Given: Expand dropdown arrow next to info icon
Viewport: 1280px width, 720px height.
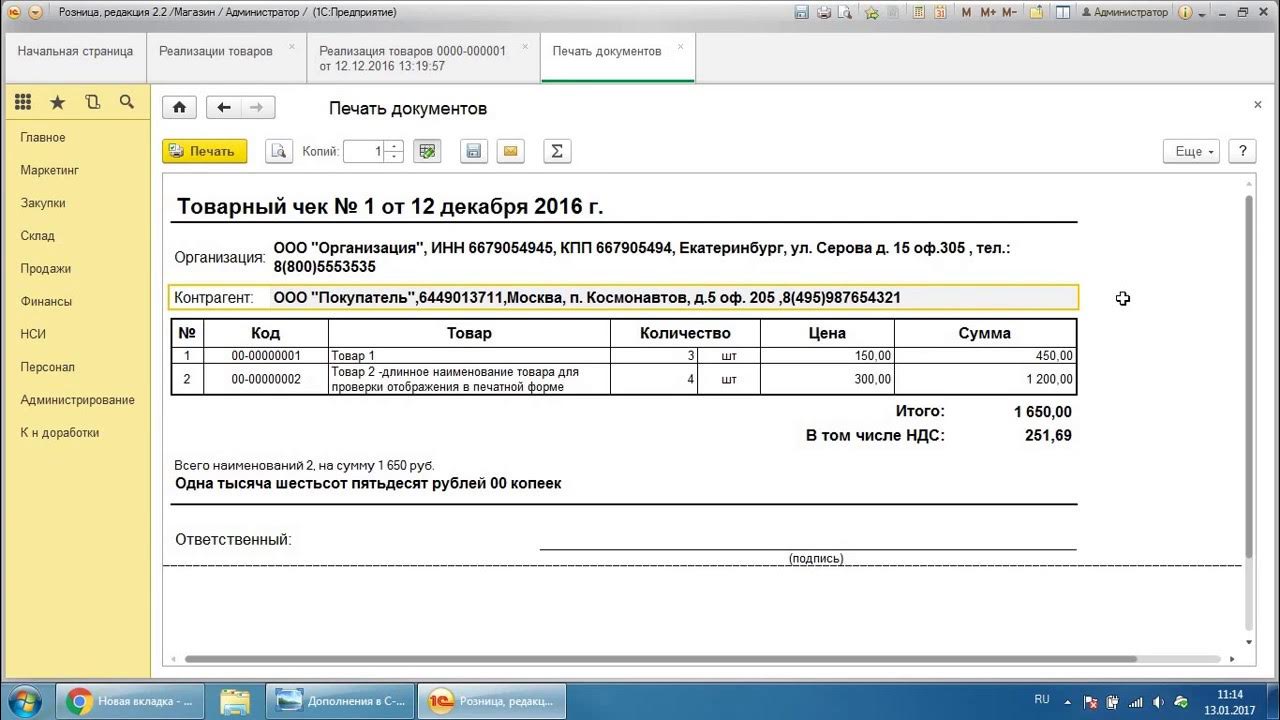Looking at the screenshot, I should point(1201,14).
